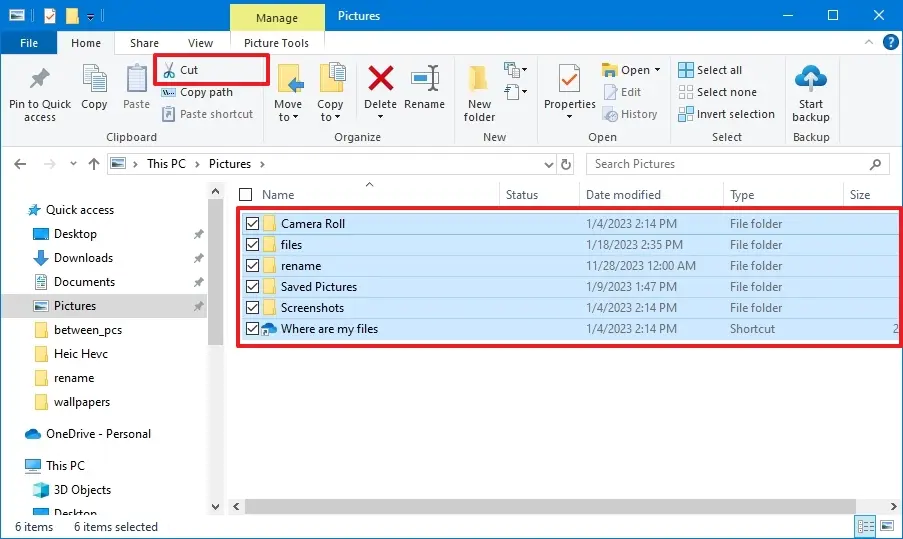Uncheck the Screenshots folder checkbox
The image size is (903, 539).
[x=252, y=308]
